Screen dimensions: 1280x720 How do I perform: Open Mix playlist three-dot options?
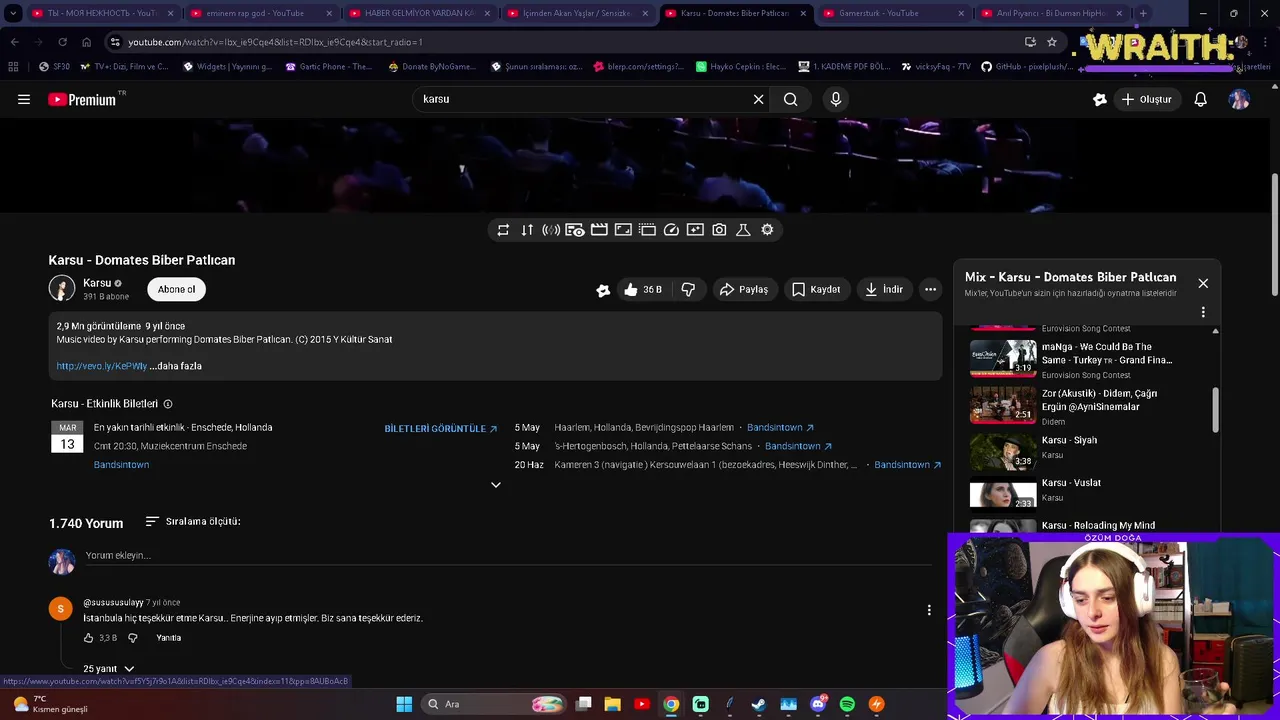tap(1203, 312)
